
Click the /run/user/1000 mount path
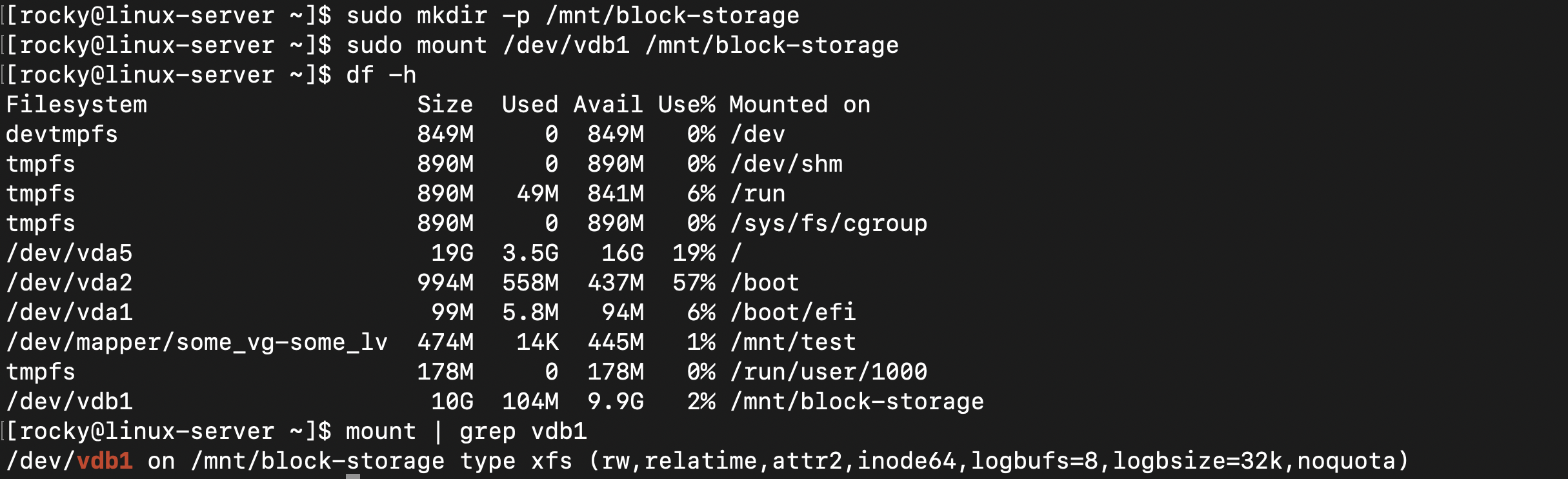pyautogui.click(x=829, y=372)
